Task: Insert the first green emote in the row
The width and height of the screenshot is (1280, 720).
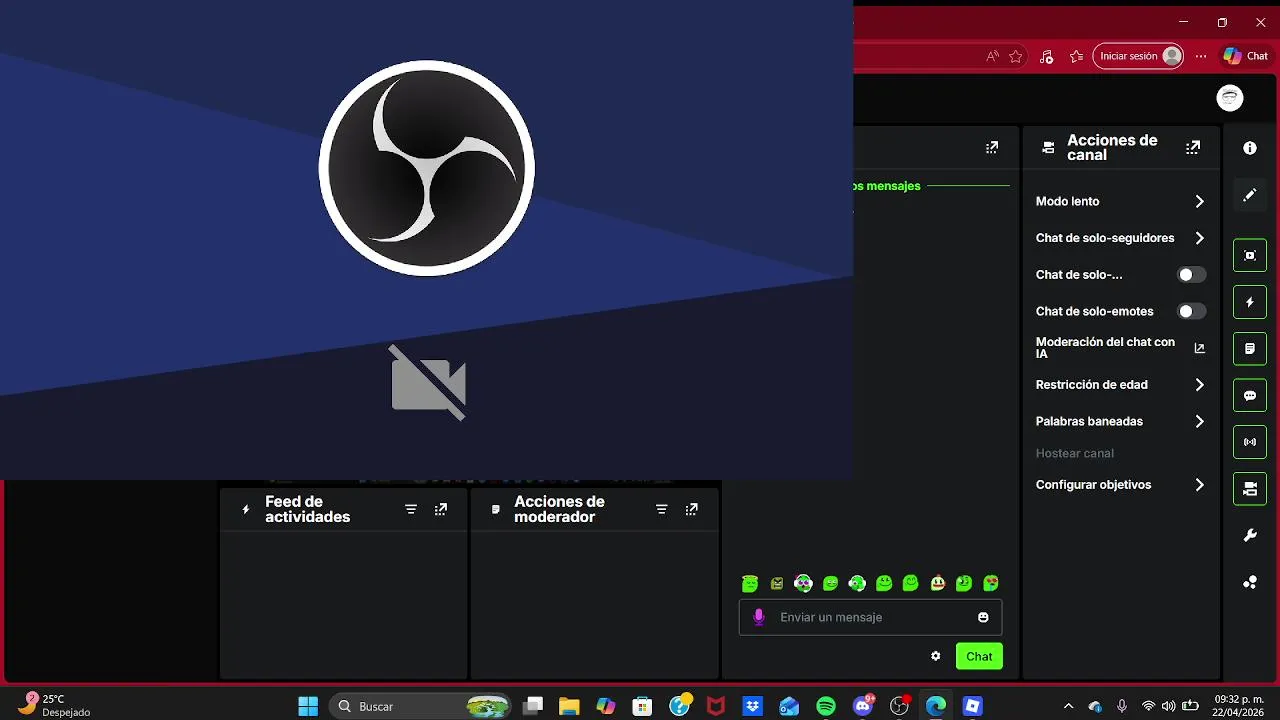Action: tap(750, 583)
